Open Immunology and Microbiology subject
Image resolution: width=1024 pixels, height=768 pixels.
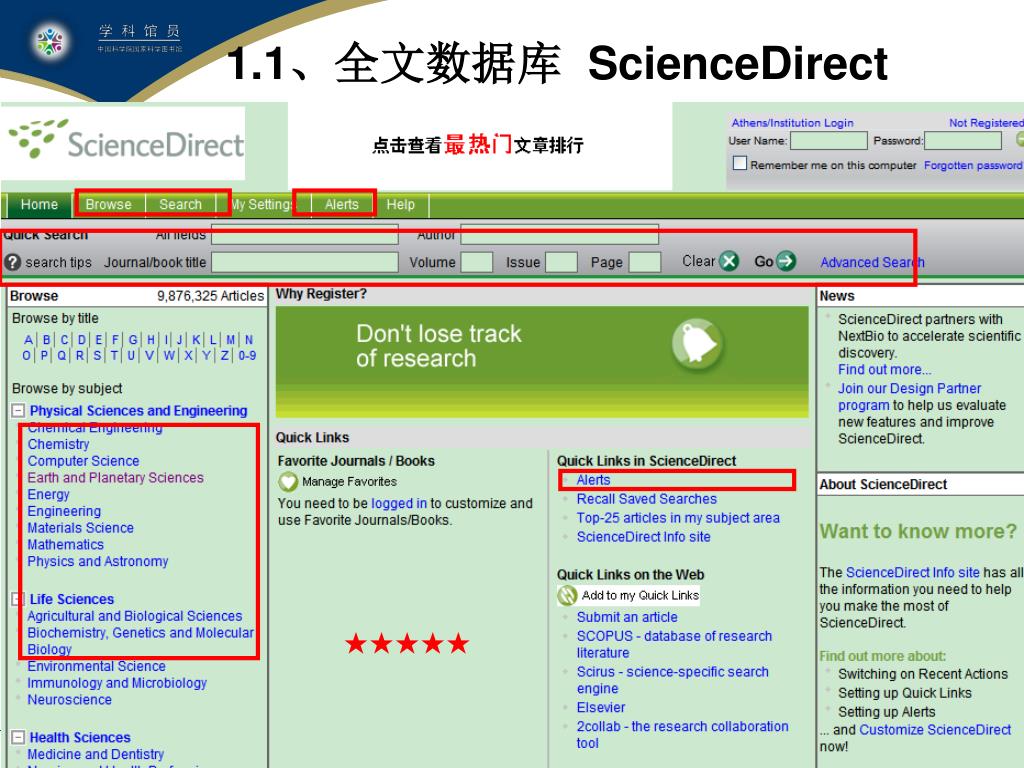click(x=117, y=683)
